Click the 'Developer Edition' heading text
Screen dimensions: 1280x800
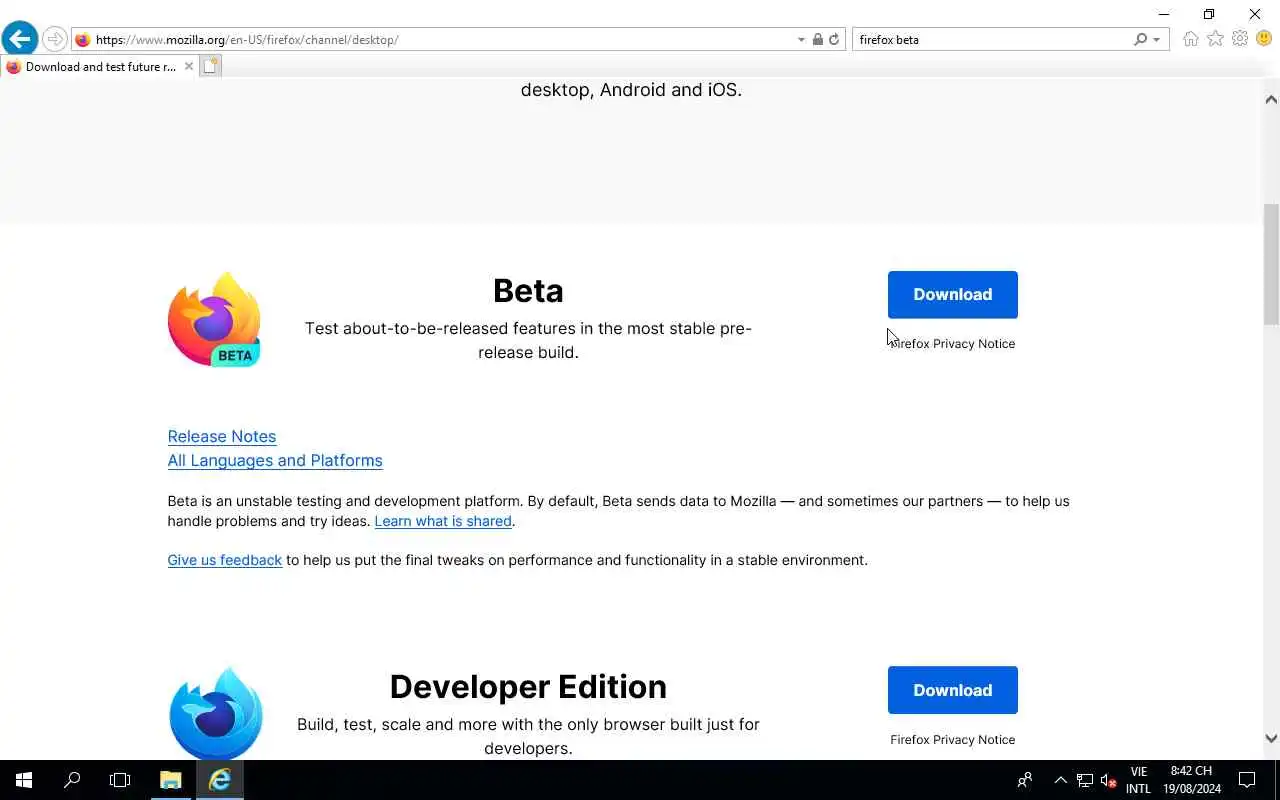[528, 687]
